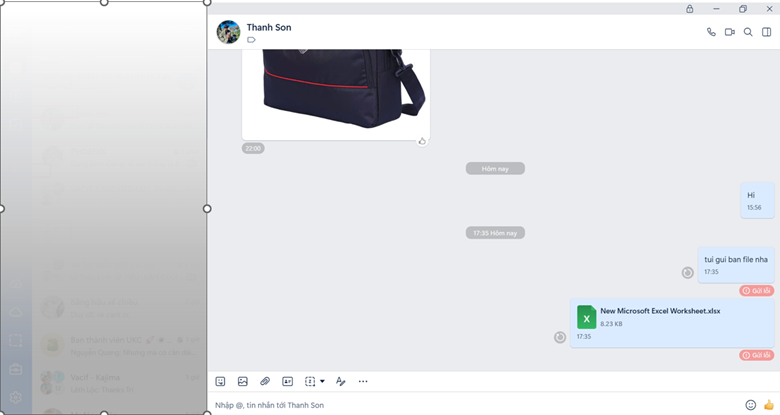
Task: Click the message input field
Action: (x=470, y=405)
